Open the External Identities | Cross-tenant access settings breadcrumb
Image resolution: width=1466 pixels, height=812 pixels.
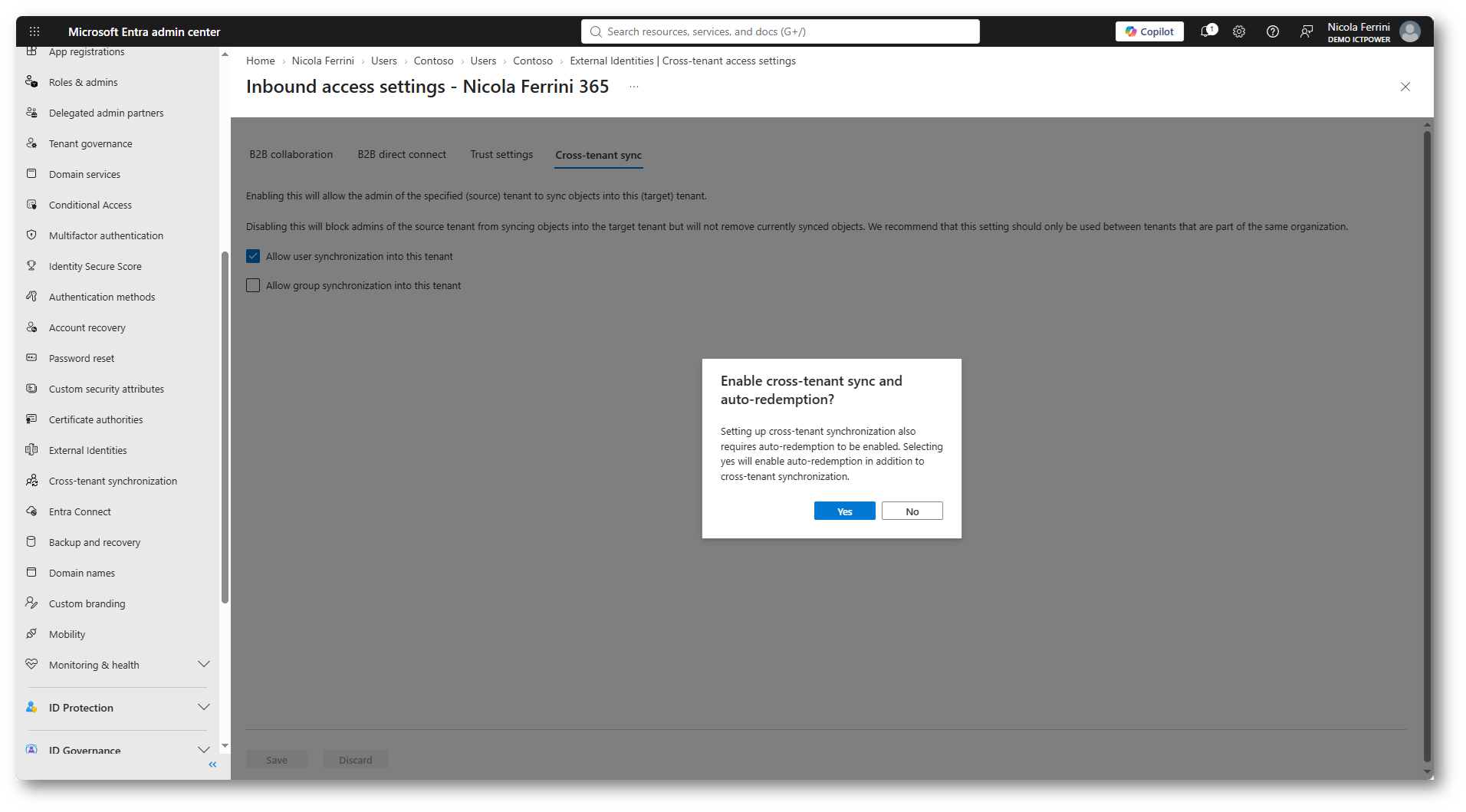click(683, 61)
